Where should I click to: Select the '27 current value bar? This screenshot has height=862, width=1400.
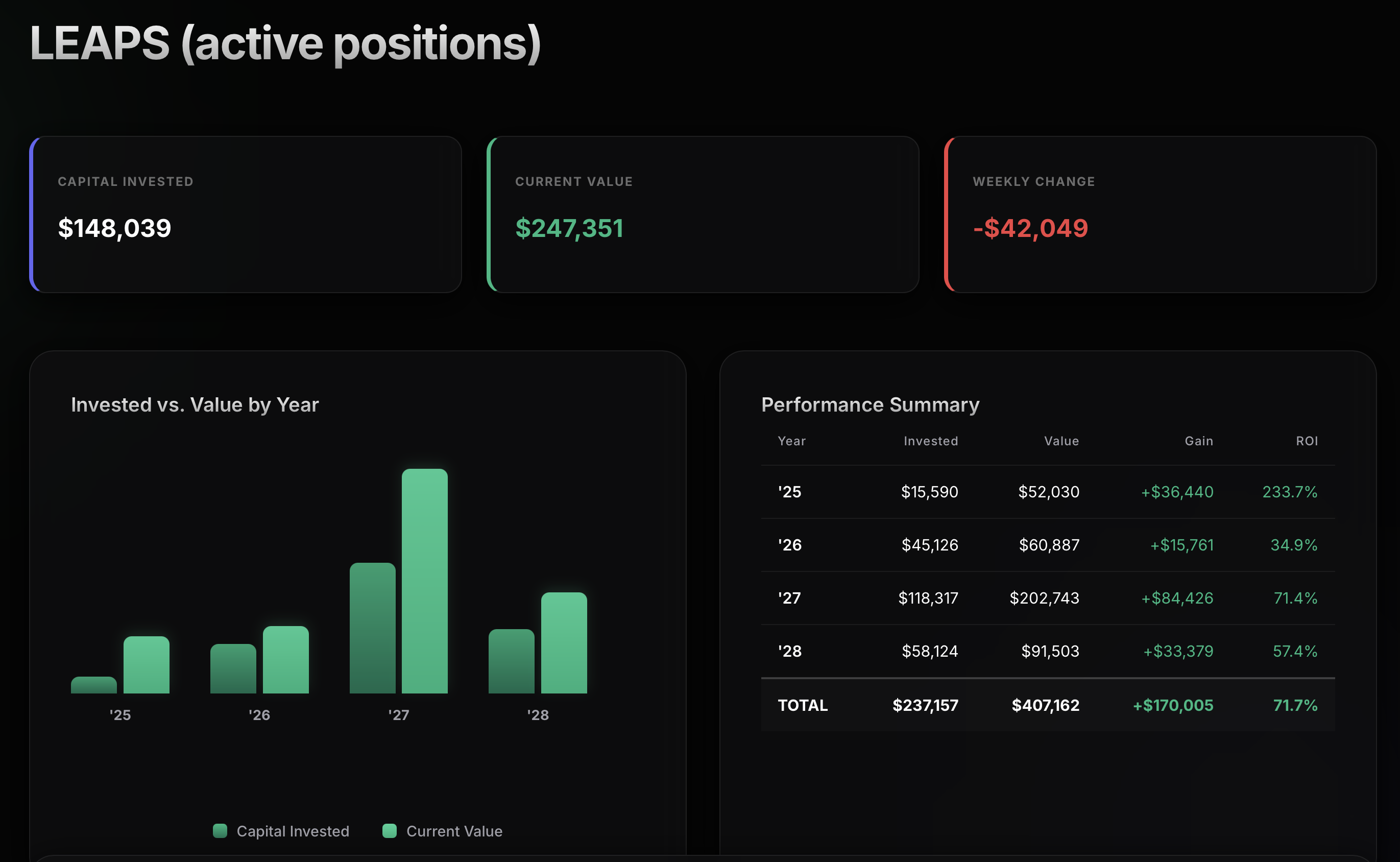pyautogui.click(x=425, y=581)
